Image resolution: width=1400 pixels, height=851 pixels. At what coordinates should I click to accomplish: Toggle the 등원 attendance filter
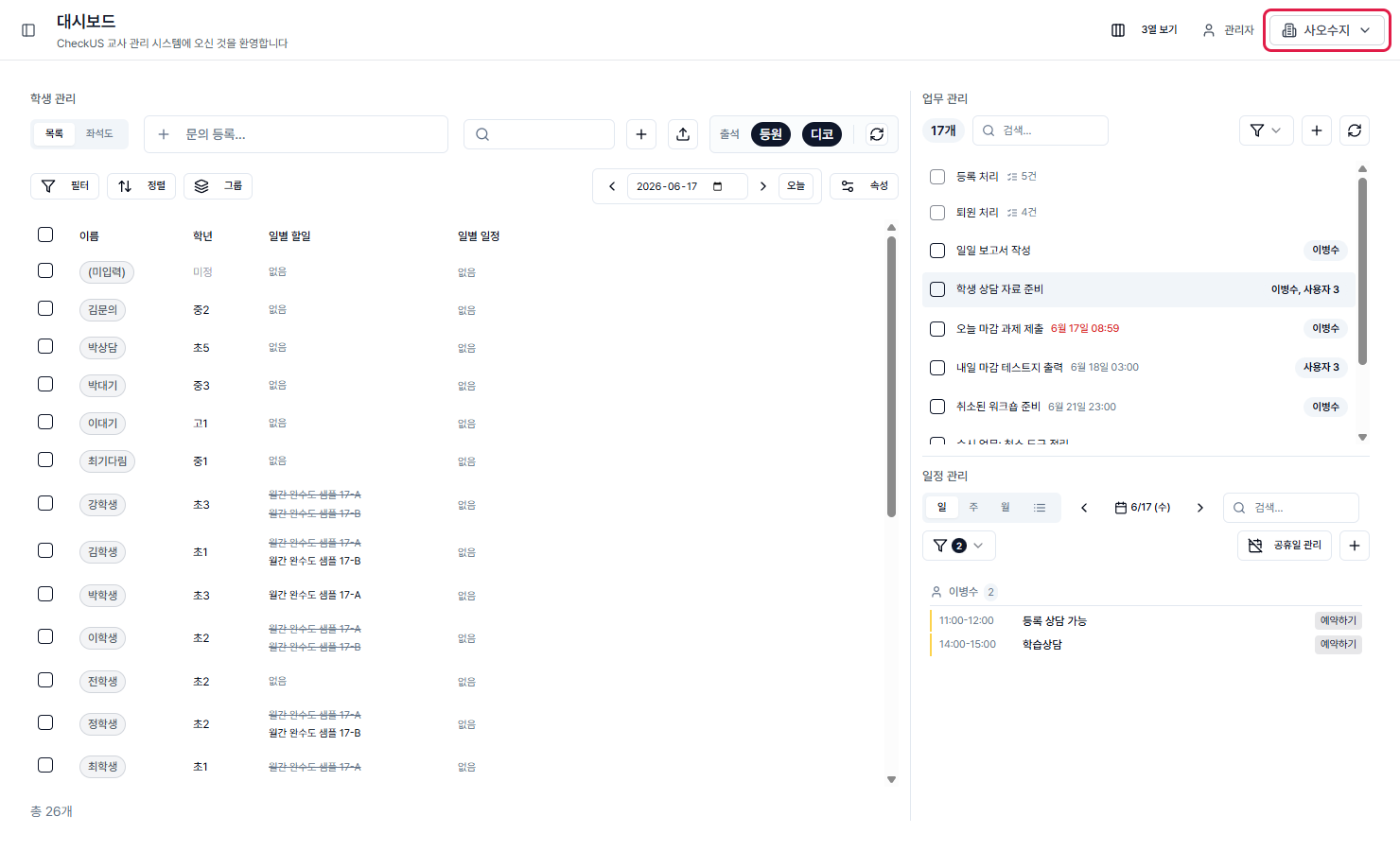tap(771, 134)
